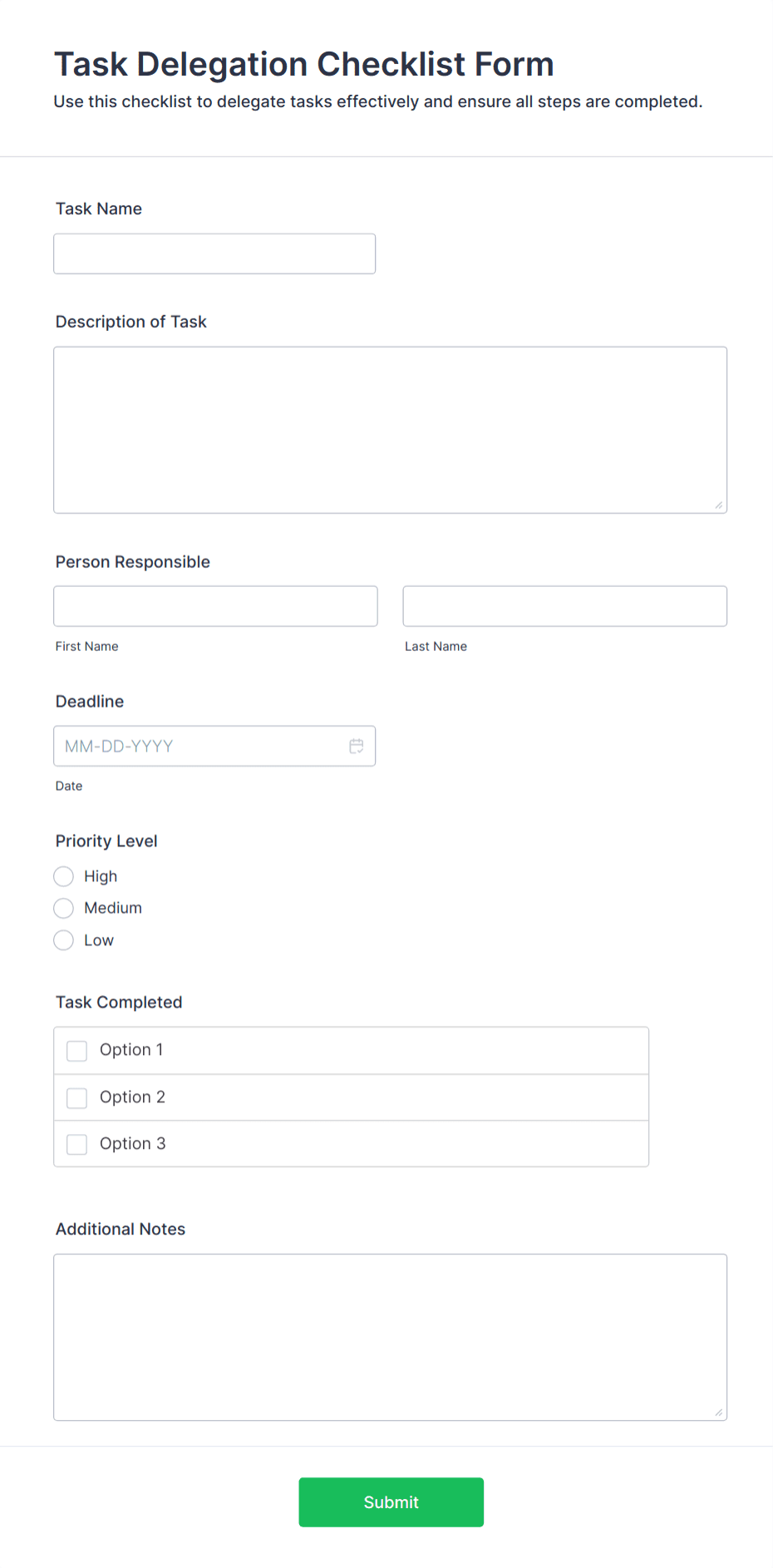Check the Option 2 checkbox
Viewport: 773px width, 1568px height.
pos(76,1097)
